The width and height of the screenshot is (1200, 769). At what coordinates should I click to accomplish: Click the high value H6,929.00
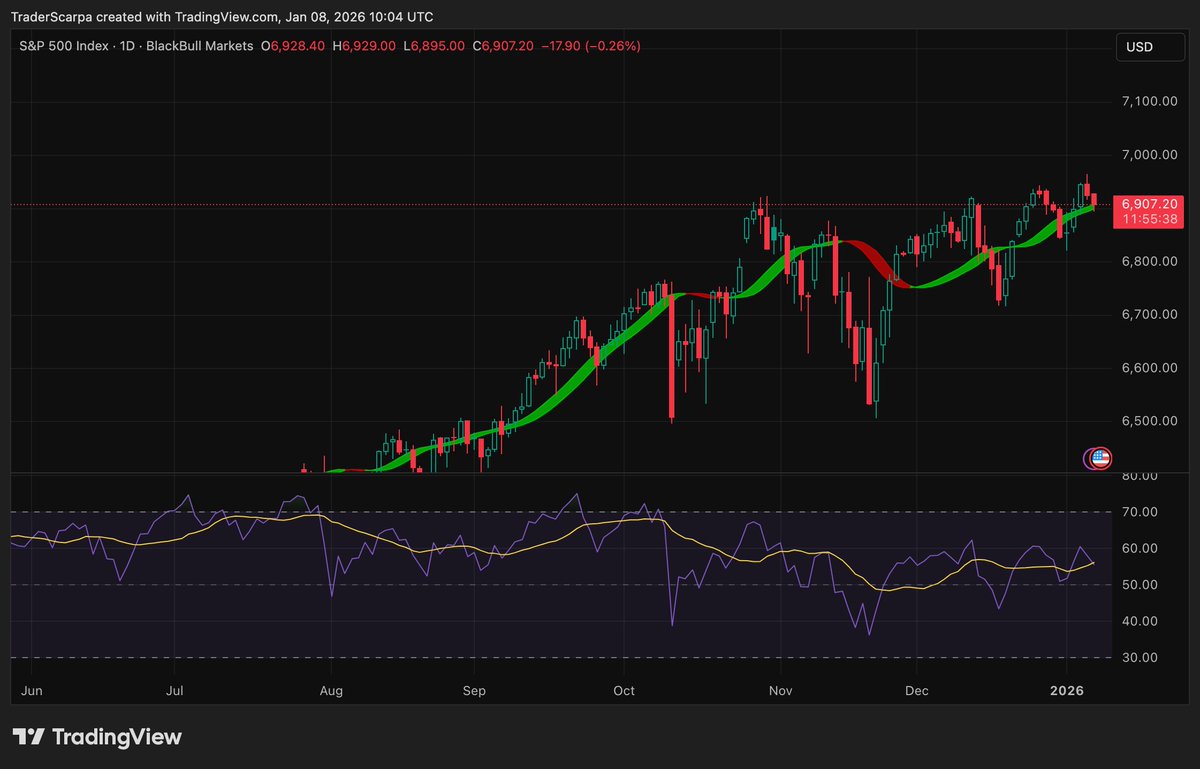click(x=364, y=46)
